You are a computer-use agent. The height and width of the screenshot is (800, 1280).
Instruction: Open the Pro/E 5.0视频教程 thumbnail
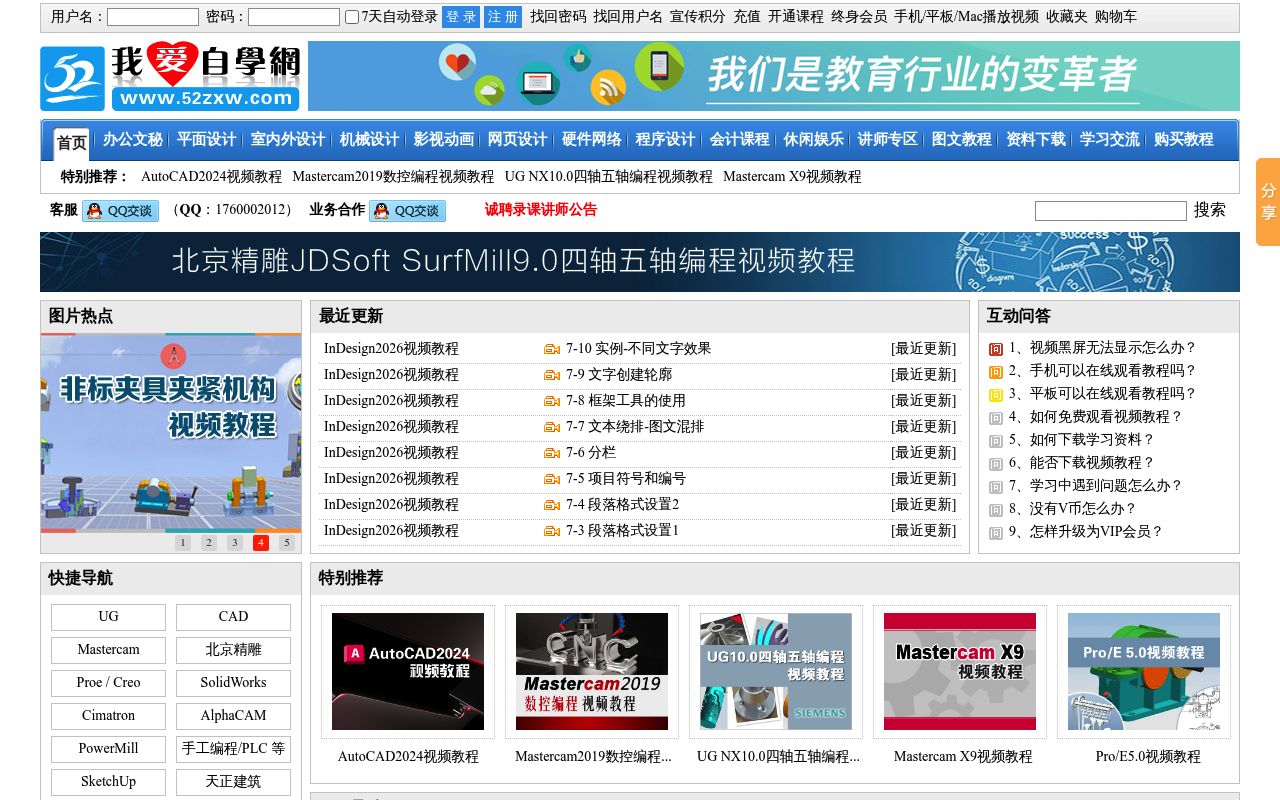coord(1144,671)
